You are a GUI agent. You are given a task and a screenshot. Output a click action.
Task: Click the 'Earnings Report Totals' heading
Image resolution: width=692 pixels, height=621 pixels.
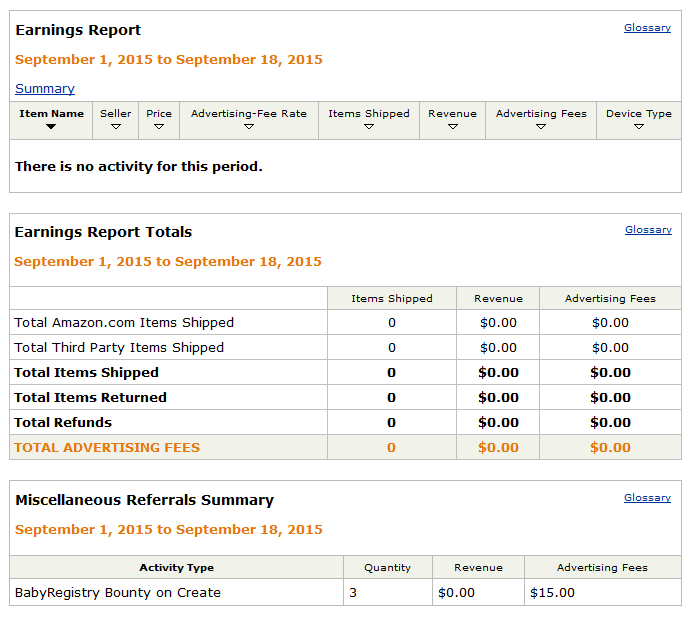pos(103,232)
